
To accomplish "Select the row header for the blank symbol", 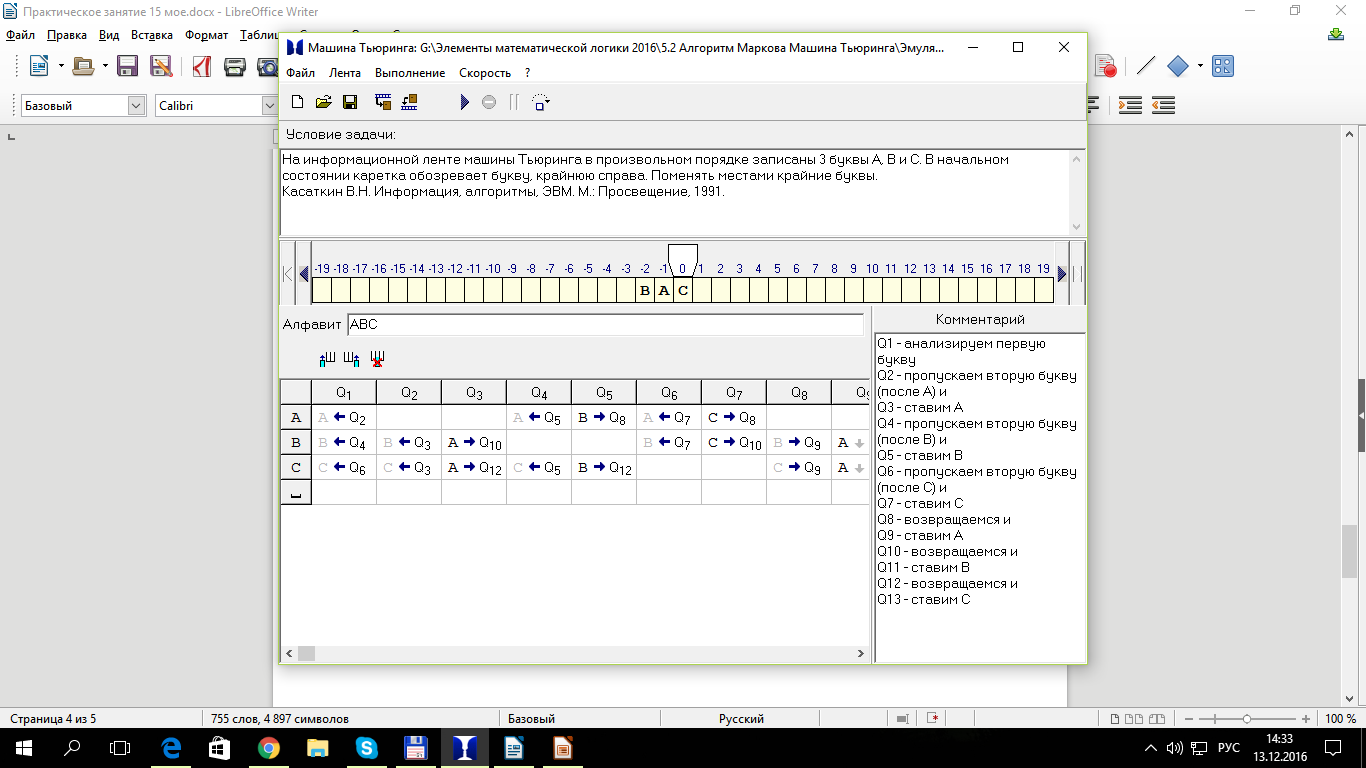I will (296, 492).
